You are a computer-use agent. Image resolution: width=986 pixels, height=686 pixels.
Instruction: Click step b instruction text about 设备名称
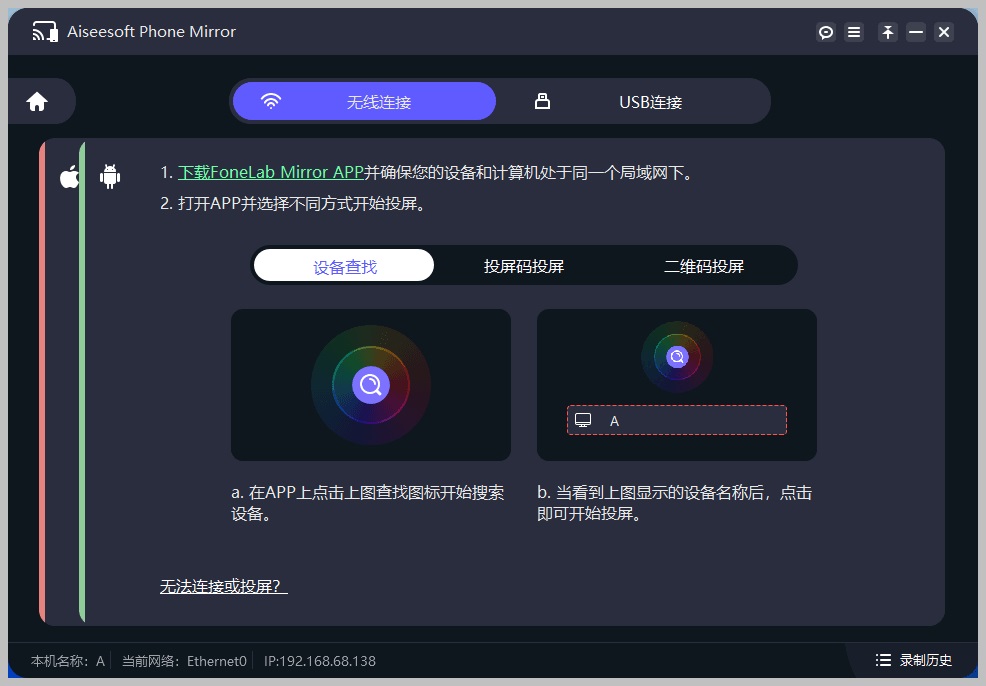674,503
